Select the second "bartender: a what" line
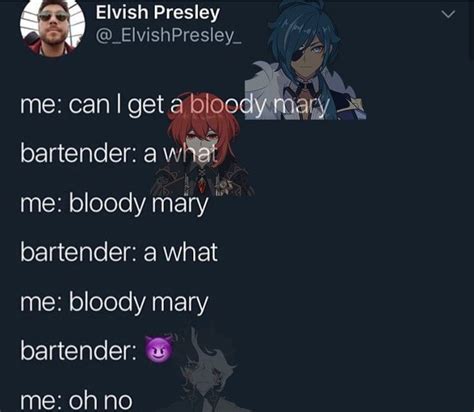 point(119,252)
